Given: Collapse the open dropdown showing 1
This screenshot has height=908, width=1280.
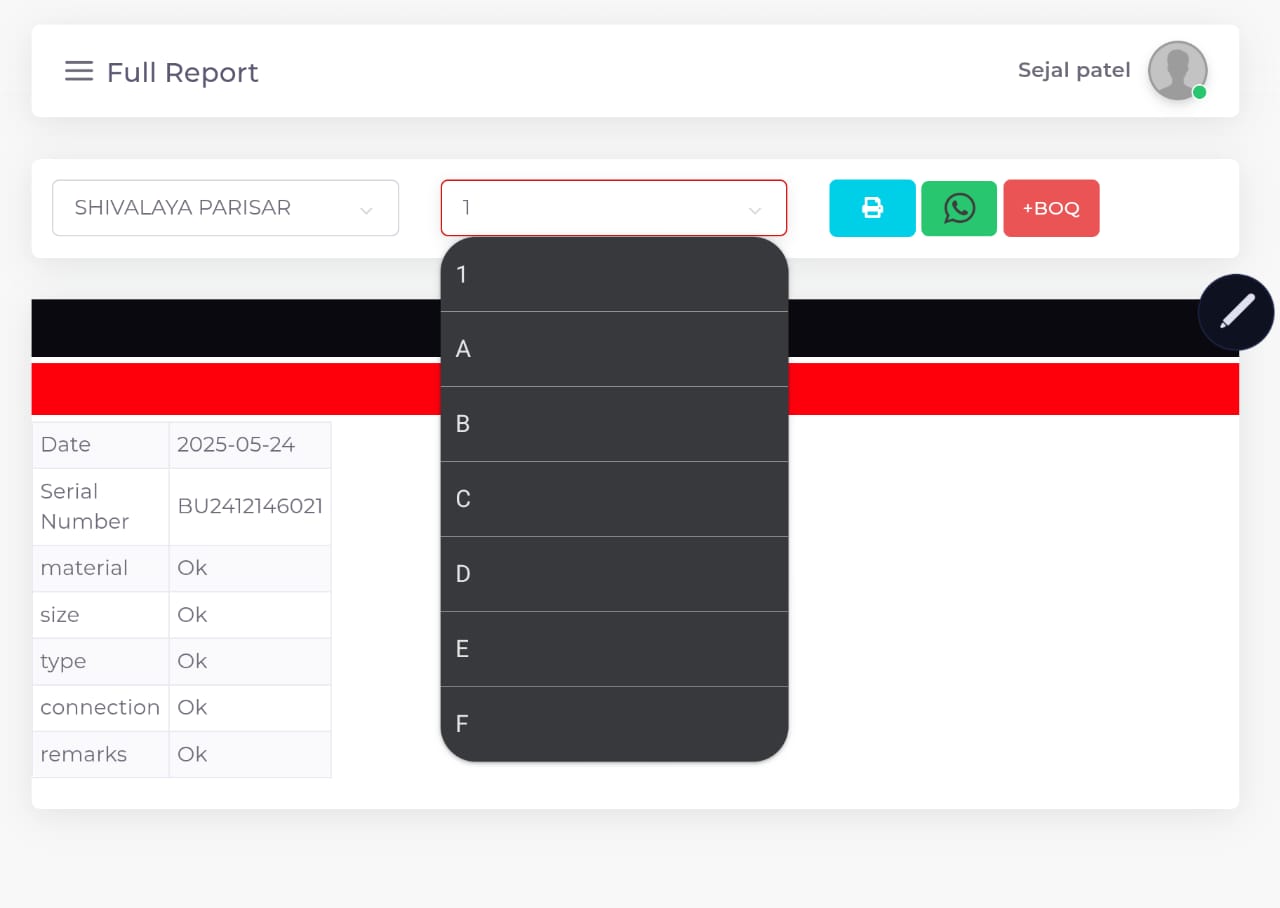Looking at the screenshot, I should pyautogui.click(x=613, y=208).
